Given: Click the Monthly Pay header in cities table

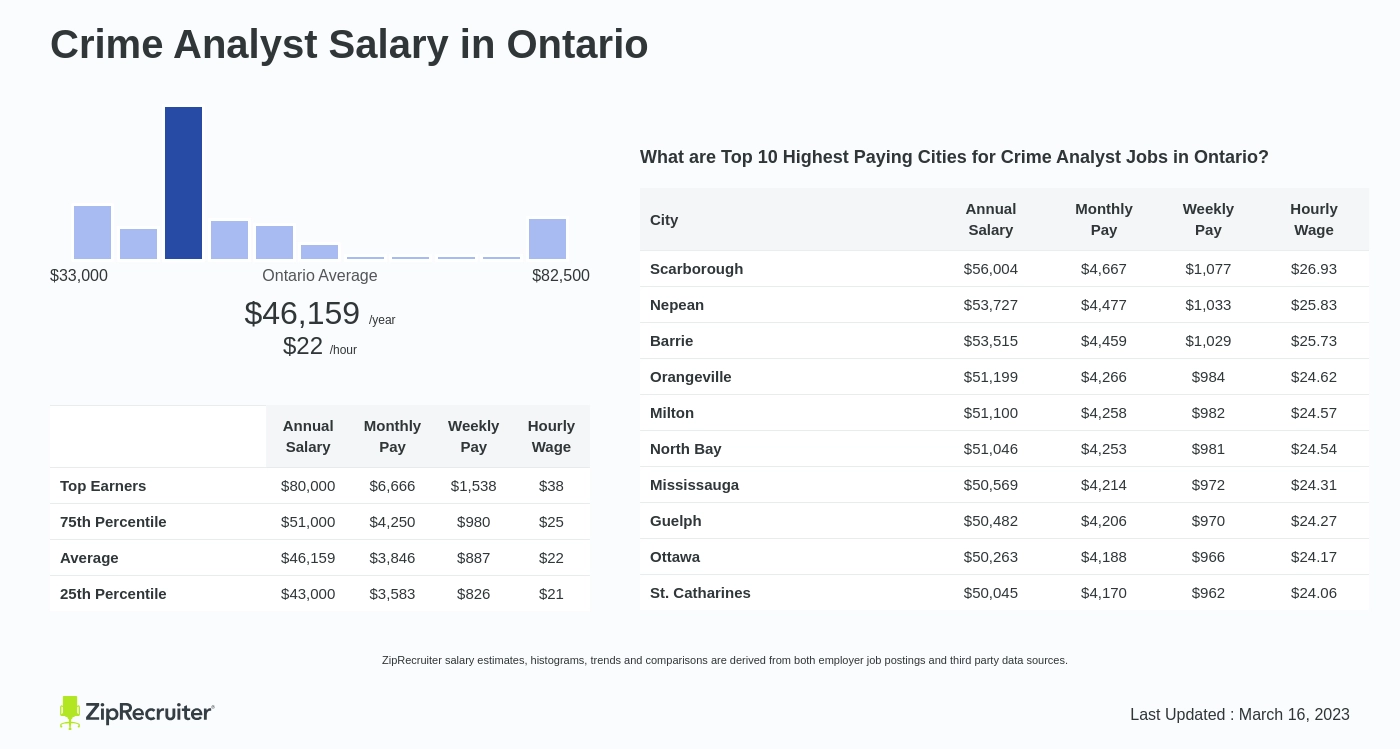Looking at the screenshot, I should point(1104,219).
